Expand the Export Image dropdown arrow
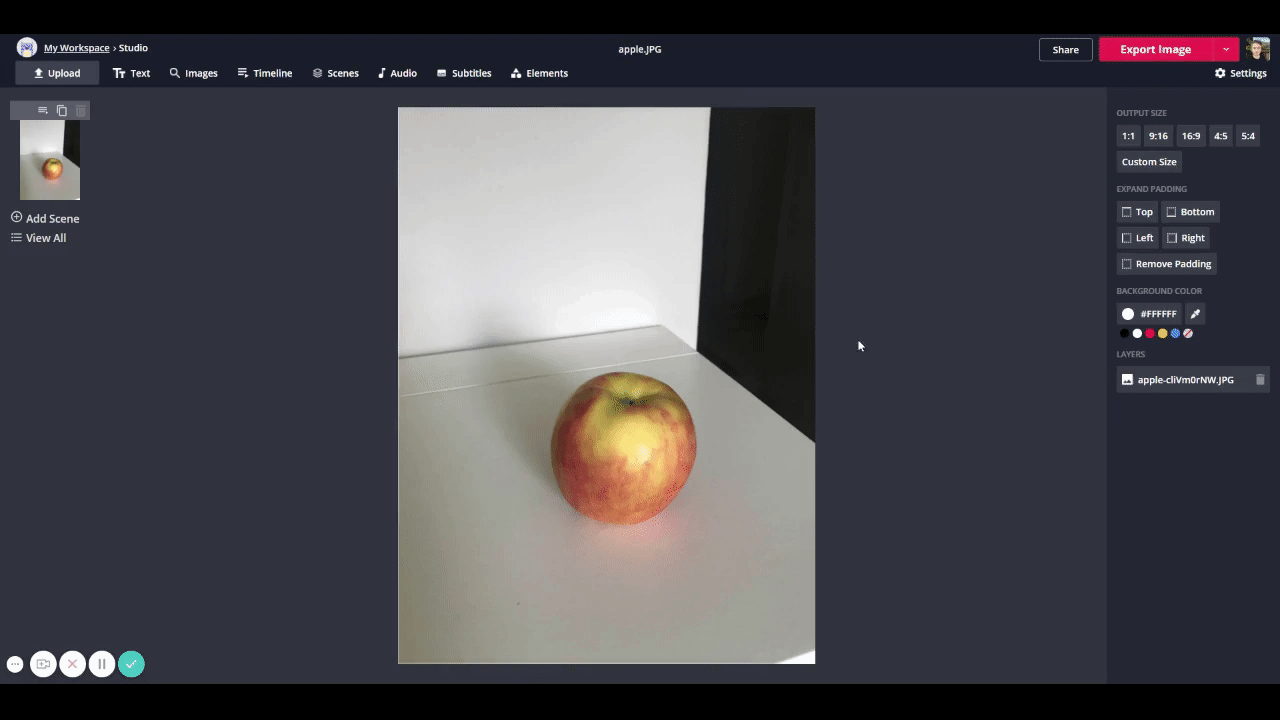The height and width of the screenshot is (720, 1280). click(x=1226, y=49)
